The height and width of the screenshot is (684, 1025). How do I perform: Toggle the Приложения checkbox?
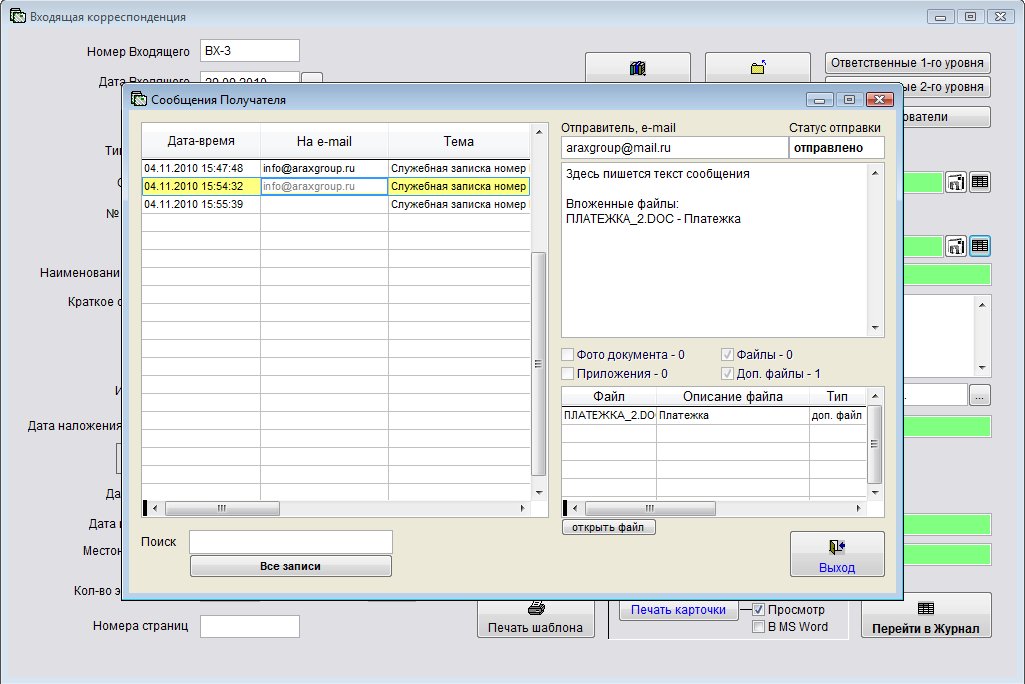[568, 374]
